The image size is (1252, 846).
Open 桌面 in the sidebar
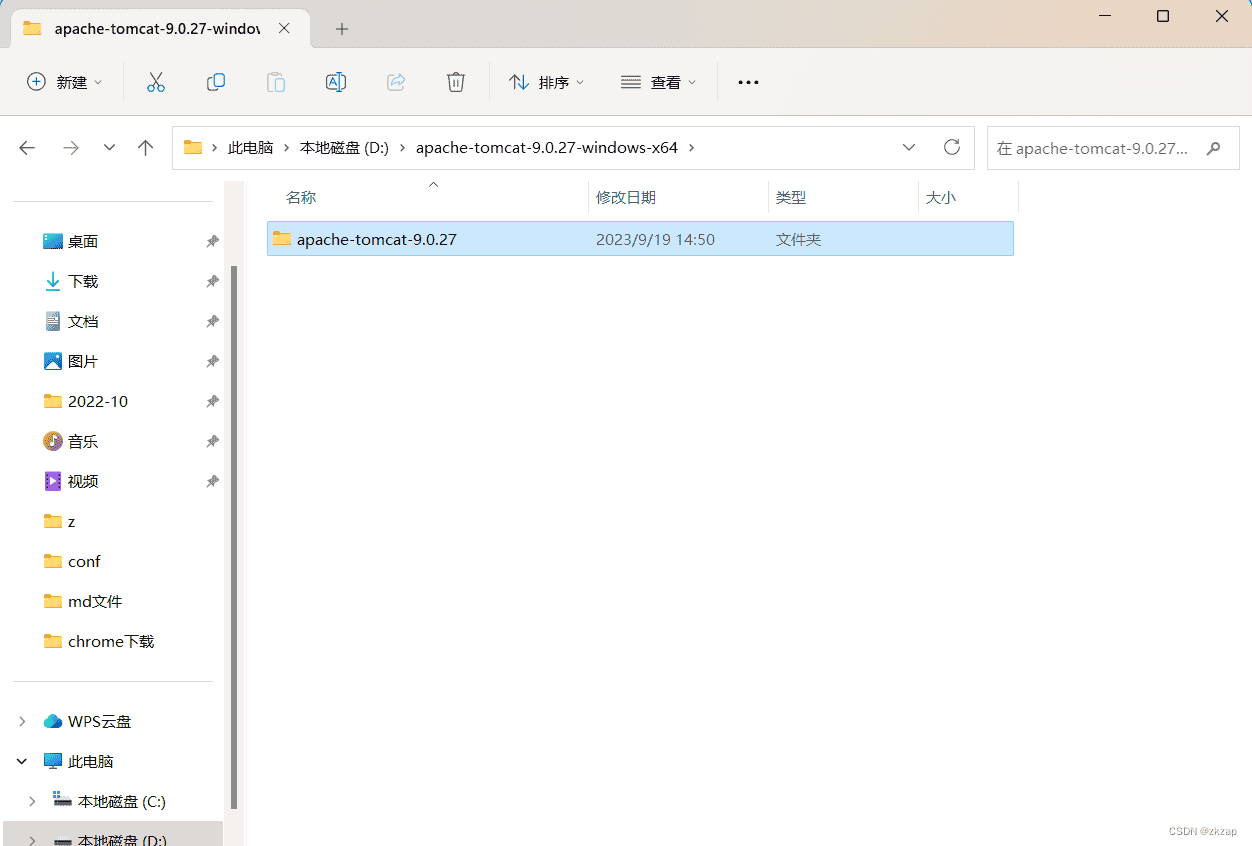(x=83, y=241)
